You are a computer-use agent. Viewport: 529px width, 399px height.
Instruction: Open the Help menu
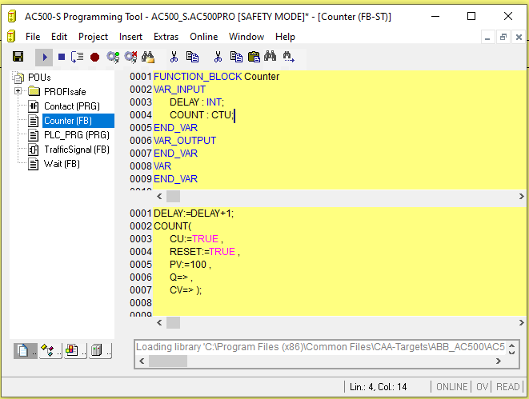click(285, 36)
